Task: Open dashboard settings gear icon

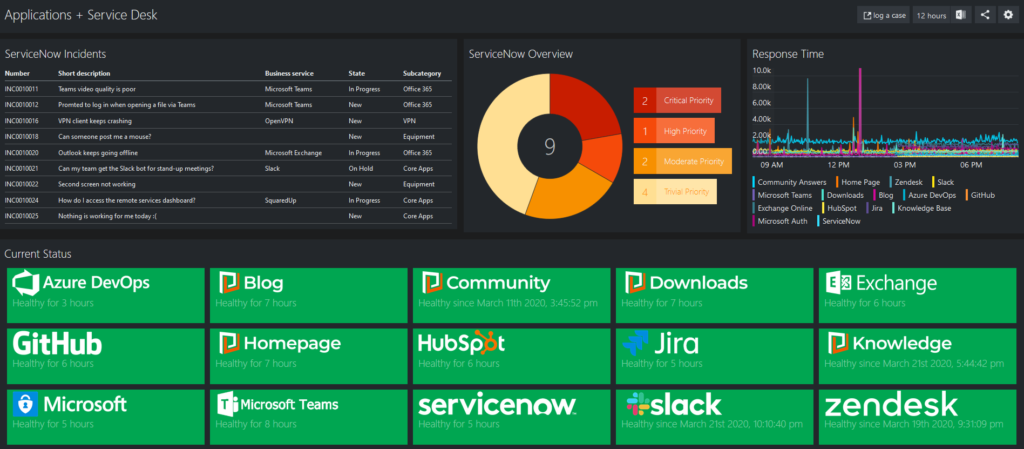Action: [1008, 15]
